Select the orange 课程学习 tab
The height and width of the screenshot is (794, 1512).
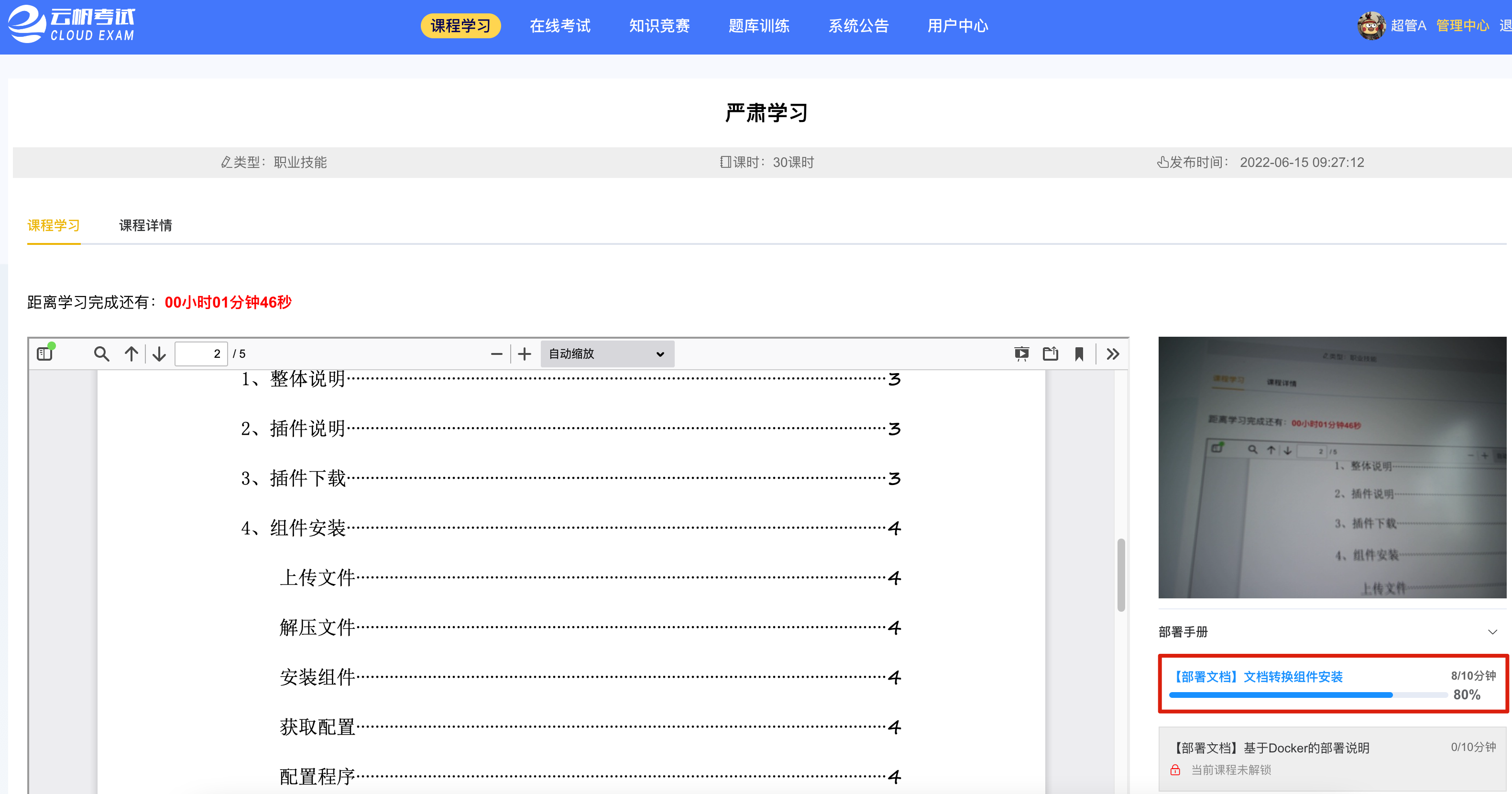click(x=54, y=225)
